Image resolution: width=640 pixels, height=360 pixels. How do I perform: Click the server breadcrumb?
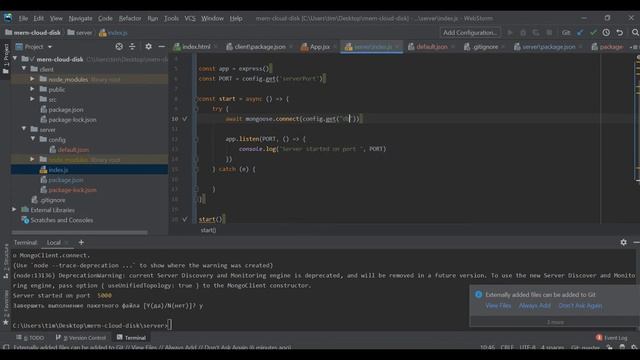(x=80, y=33)
